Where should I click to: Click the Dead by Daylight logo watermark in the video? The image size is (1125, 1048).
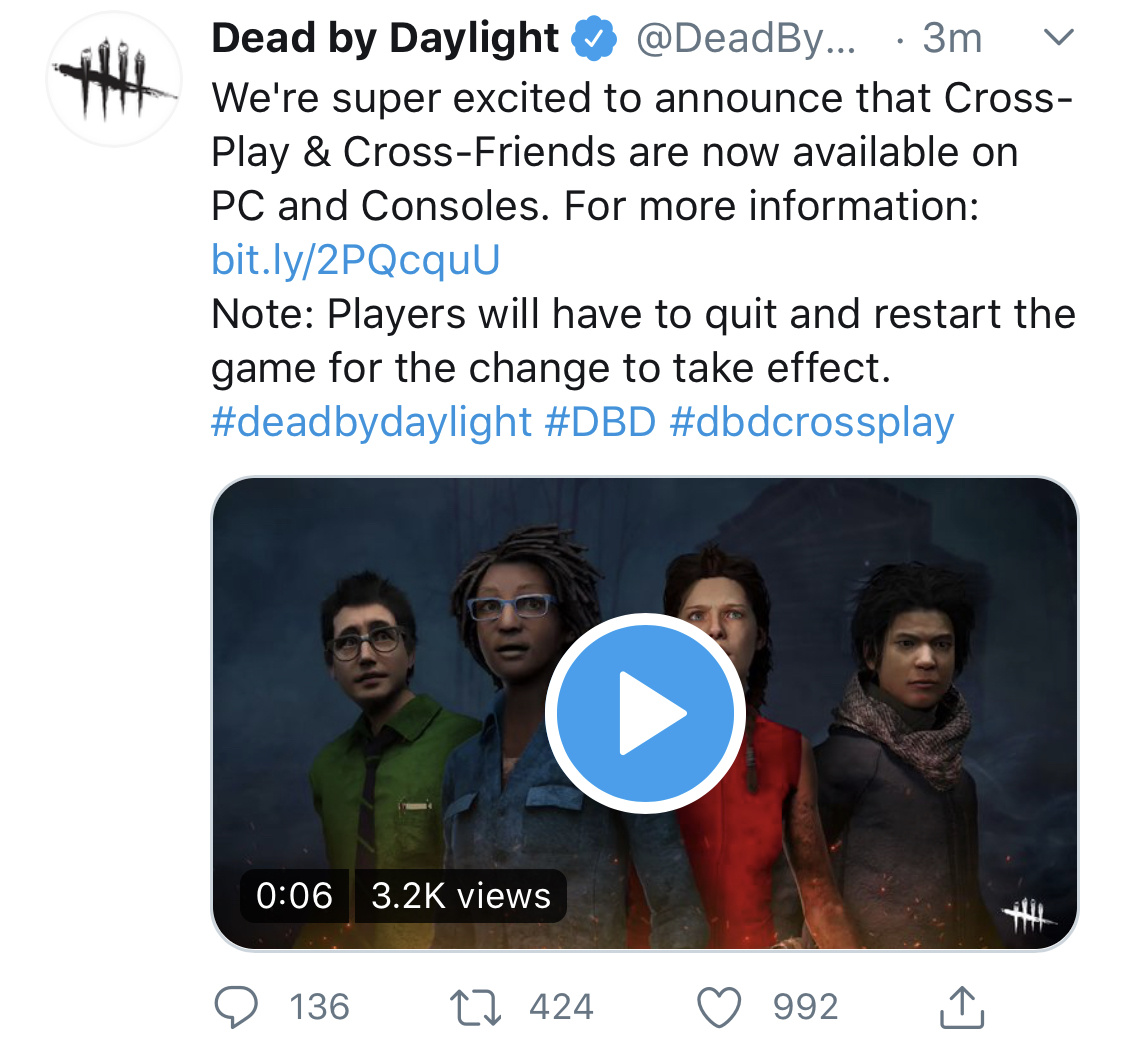1028,915
